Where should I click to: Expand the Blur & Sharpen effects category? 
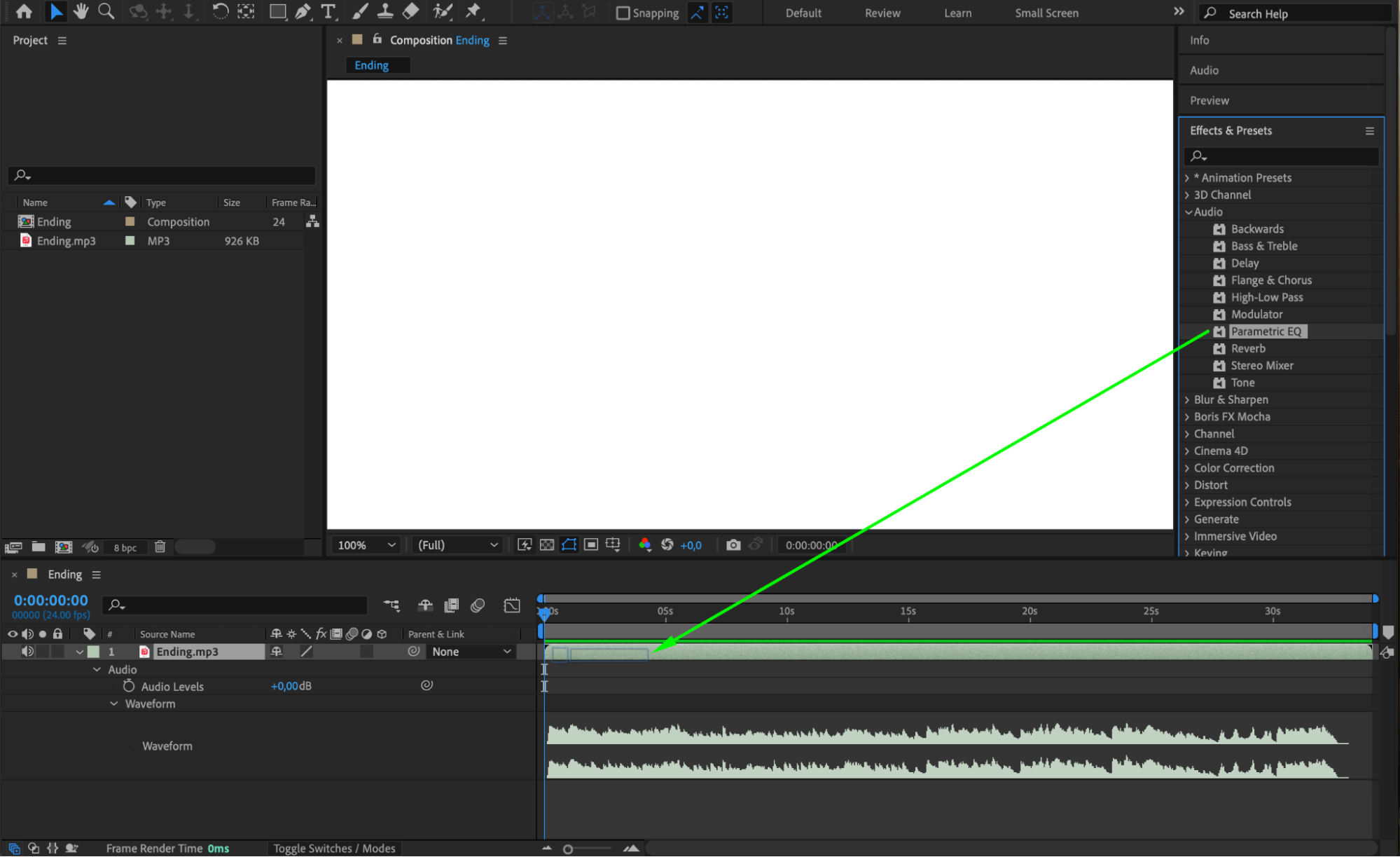[x=1187, y=399]
